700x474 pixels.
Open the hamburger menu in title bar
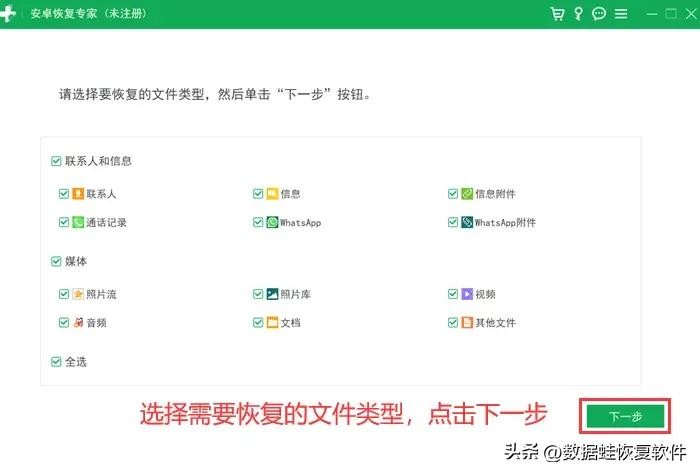(x=621, y=14)
